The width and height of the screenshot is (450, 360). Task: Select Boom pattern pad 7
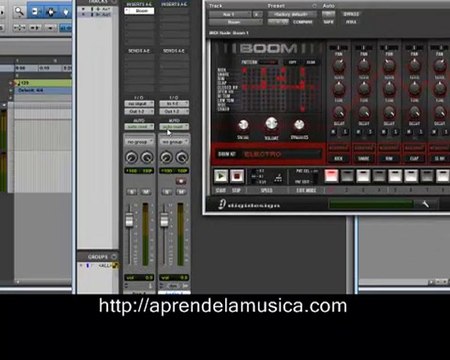[427, 176]
